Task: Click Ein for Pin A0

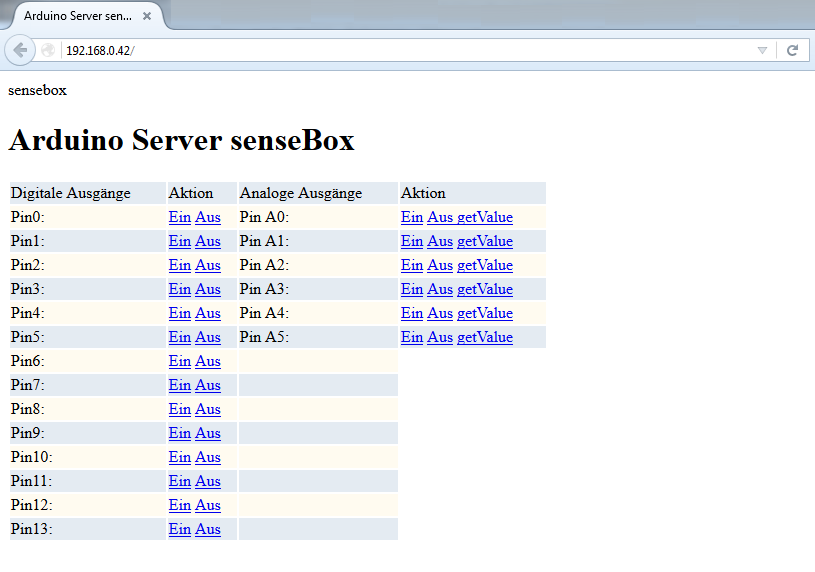Action: coord(412,217)
